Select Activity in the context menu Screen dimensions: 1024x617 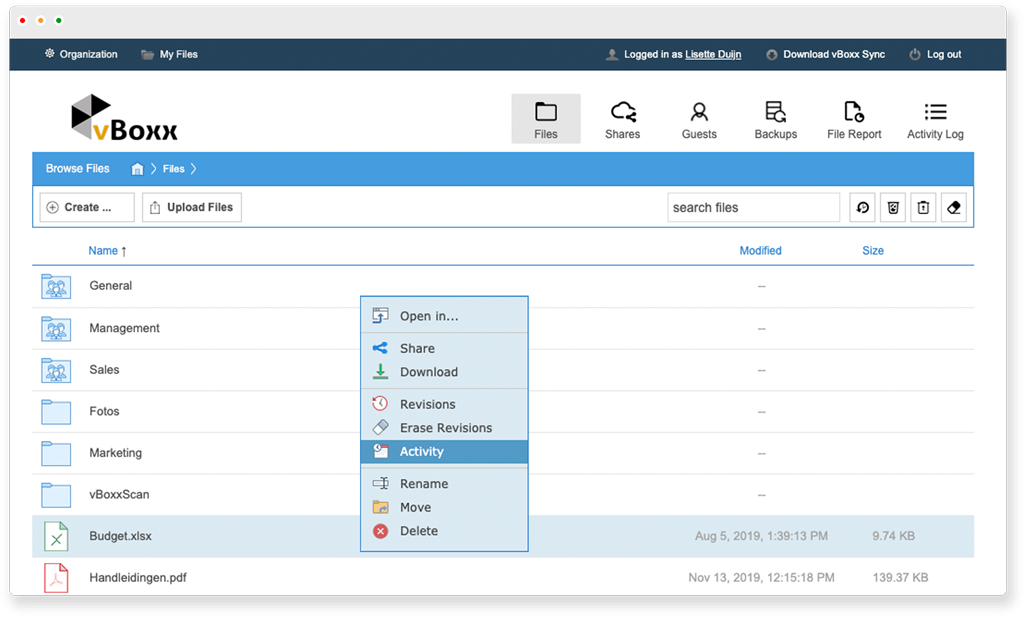click(421, 452)
